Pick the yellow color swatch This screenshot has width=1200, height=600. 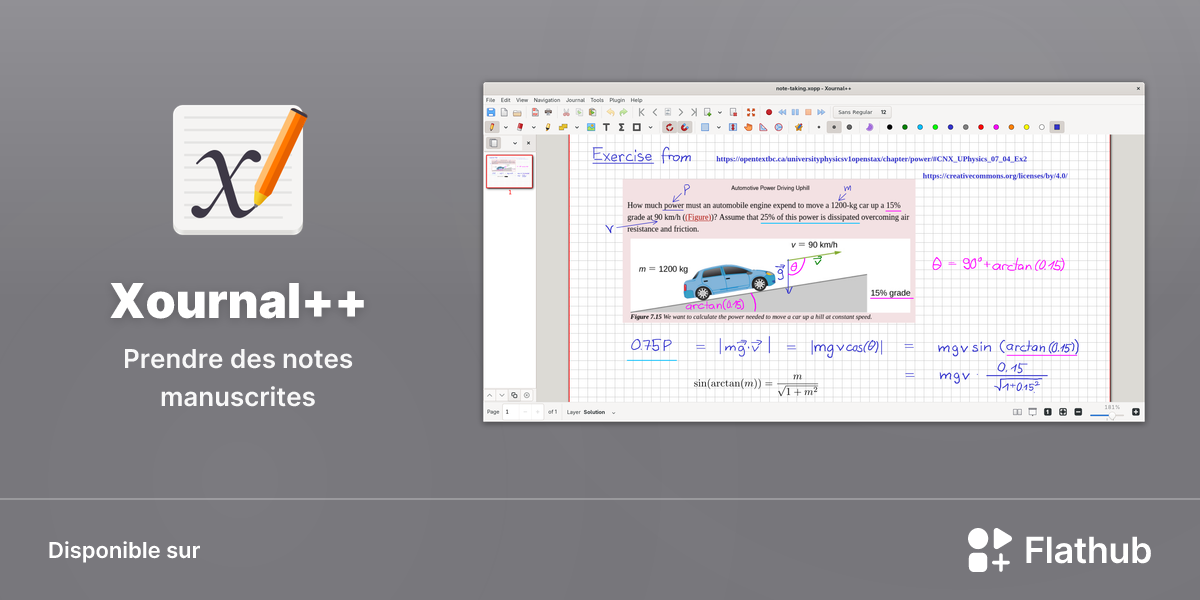pyautogui.click(x=1026, y=127)
